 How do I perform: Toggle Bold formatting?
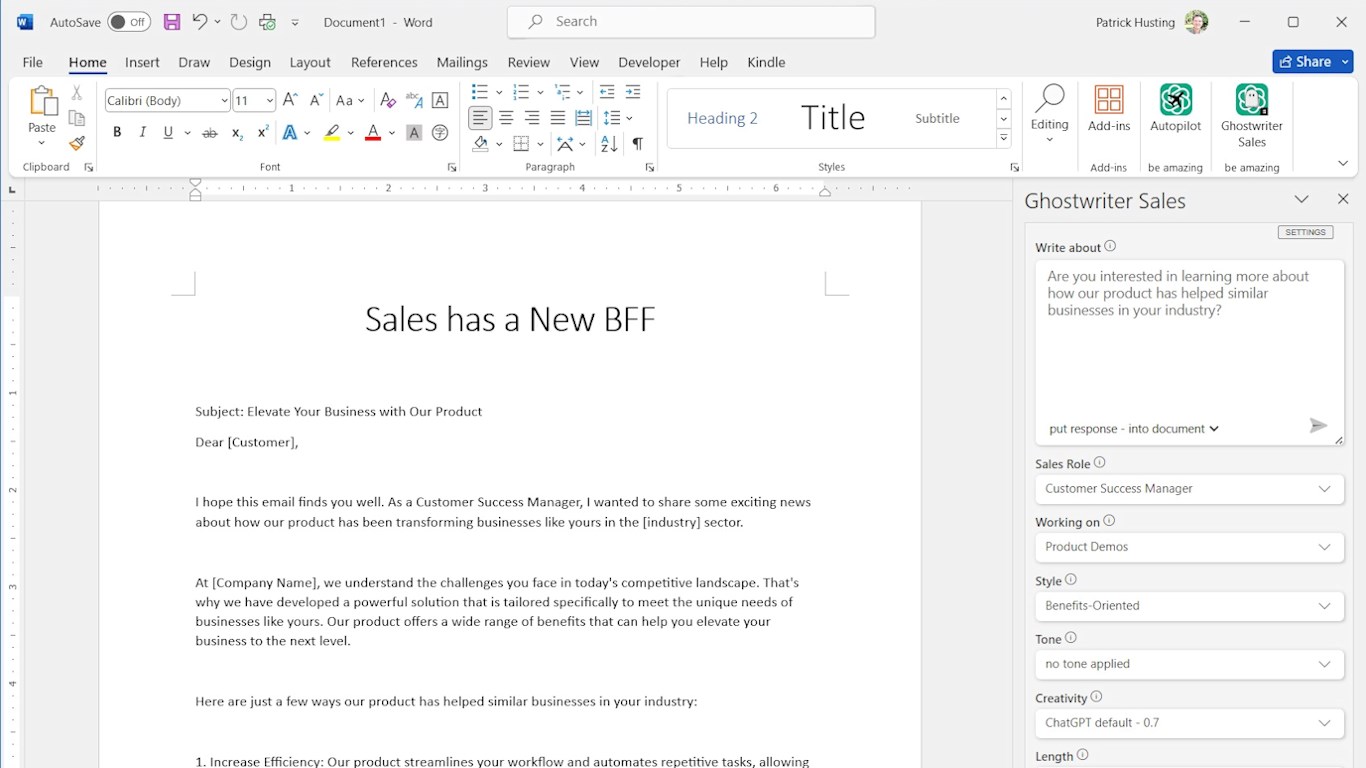[117, 133]
